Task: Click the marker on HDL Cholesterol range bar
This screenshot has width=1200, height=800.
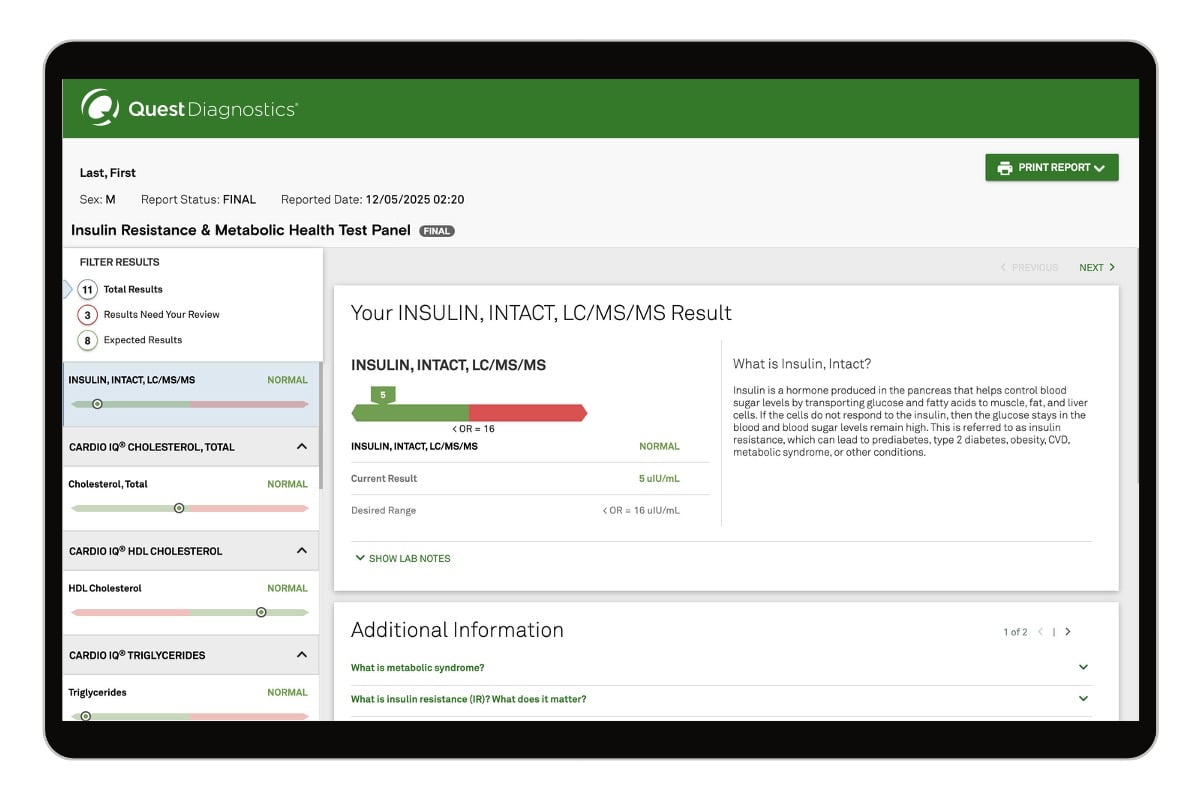Action: [x=261, y=612]
